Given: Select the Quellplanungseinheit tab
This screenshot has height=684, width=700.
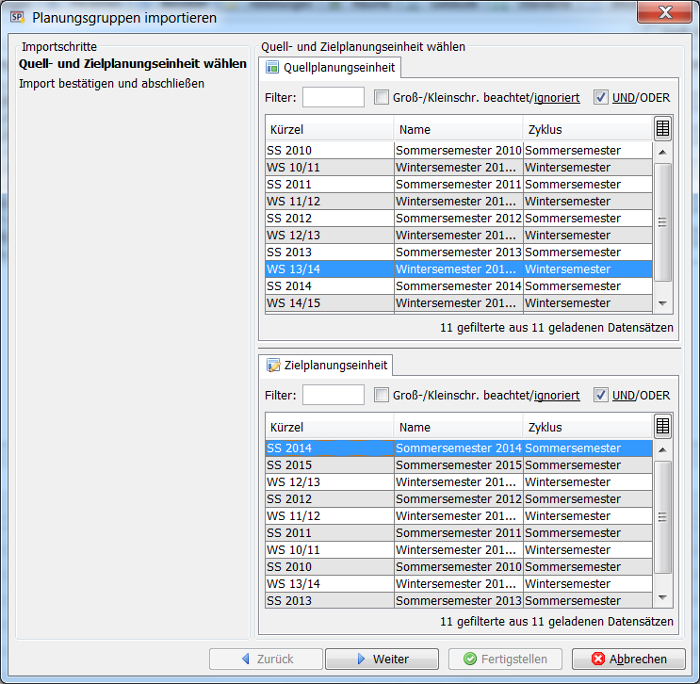Looking at the screenshot, I should coord(330,67).
